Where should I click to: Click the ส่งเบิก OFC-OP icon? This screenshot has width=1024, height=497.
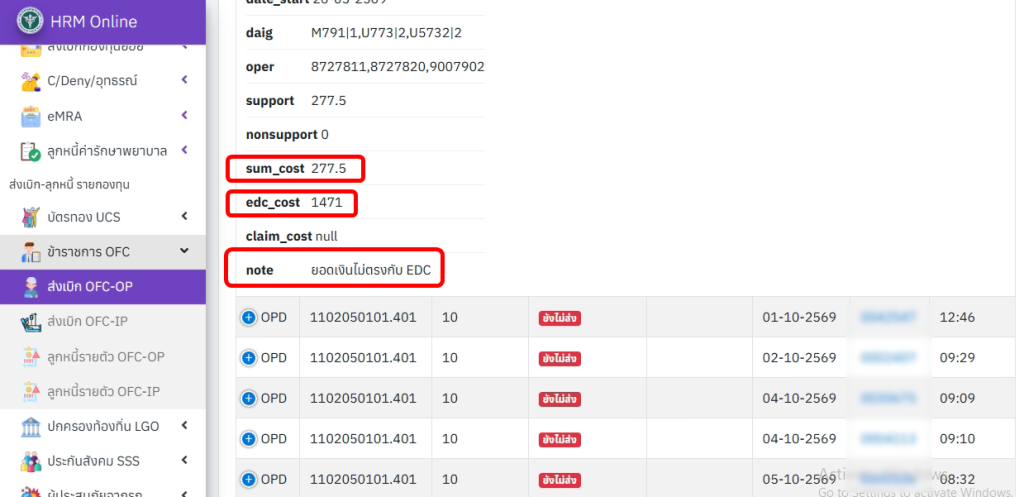pyautogui.click(x=31, y=287)
